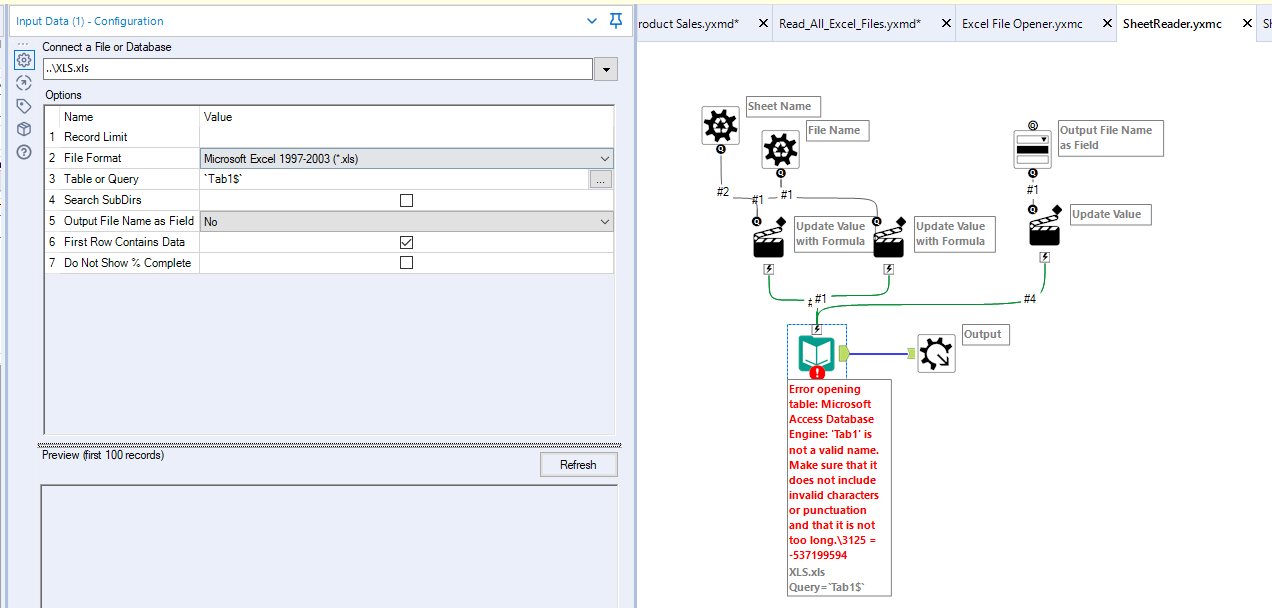Enable the Search SubDirs checkbox
1272x608 pixels.
pos(406,199)
